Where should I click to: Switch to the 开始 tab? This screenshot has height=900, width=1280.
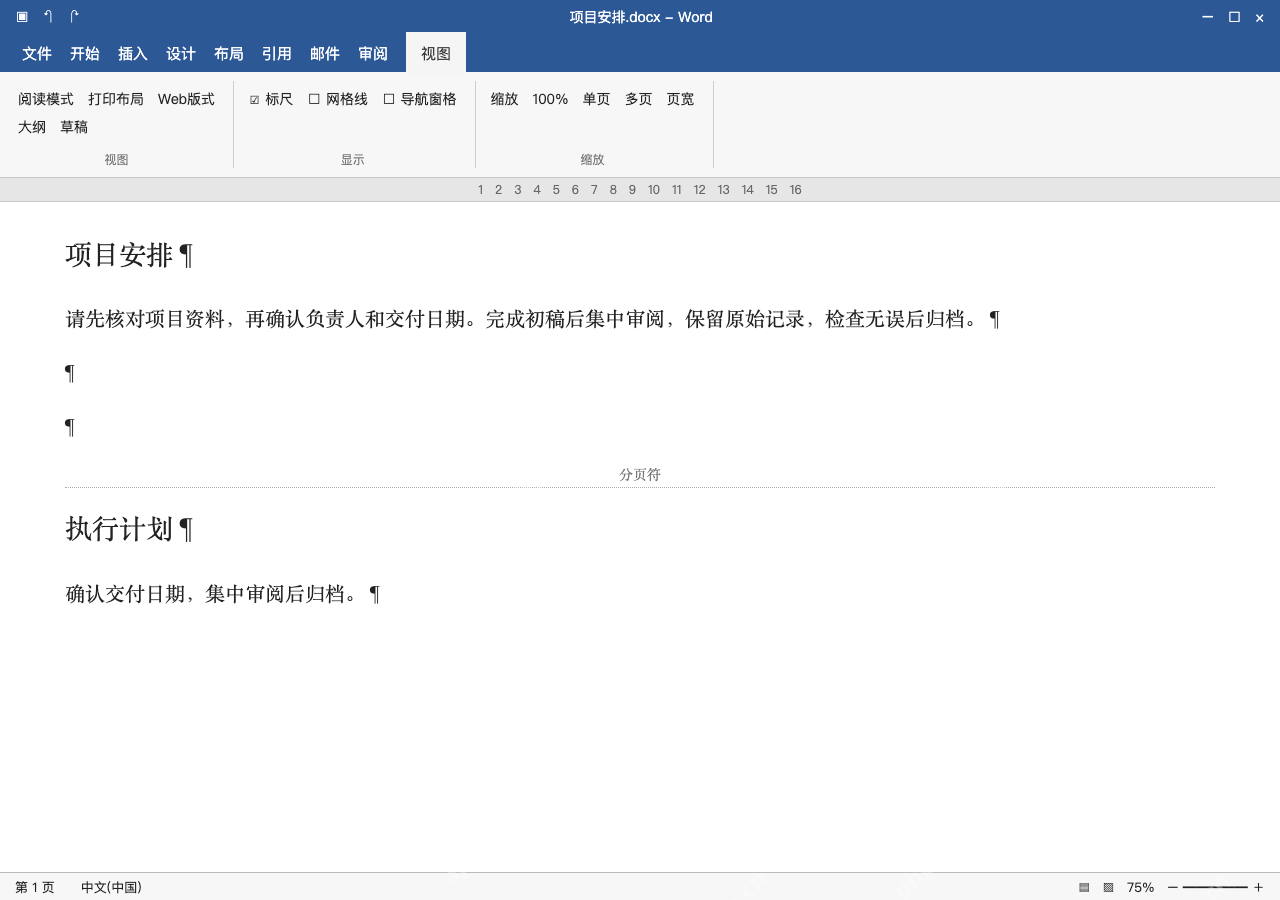(85, 54)
